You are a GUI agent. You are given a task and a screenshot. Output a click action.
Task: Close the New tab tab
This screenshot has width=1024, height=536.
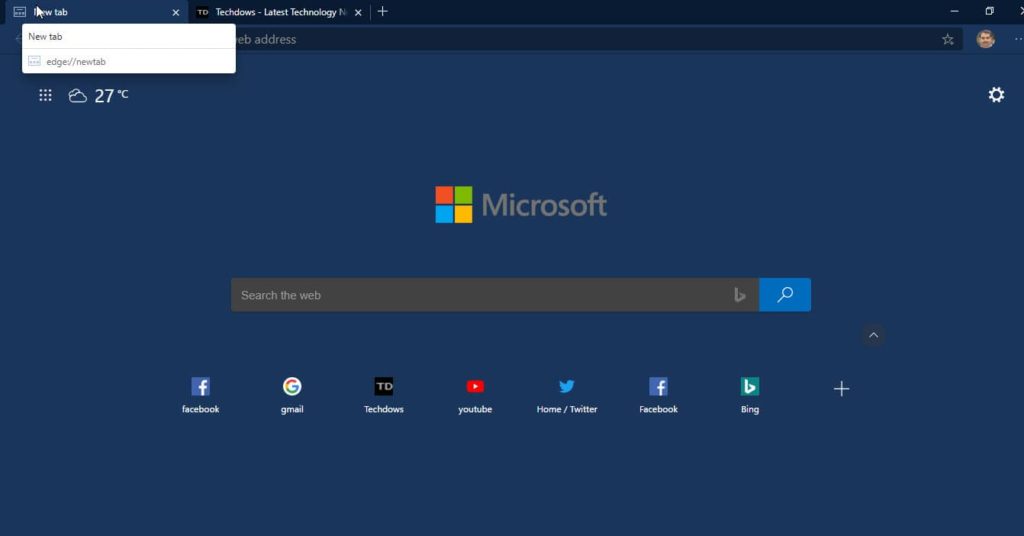tap(176, 12)
